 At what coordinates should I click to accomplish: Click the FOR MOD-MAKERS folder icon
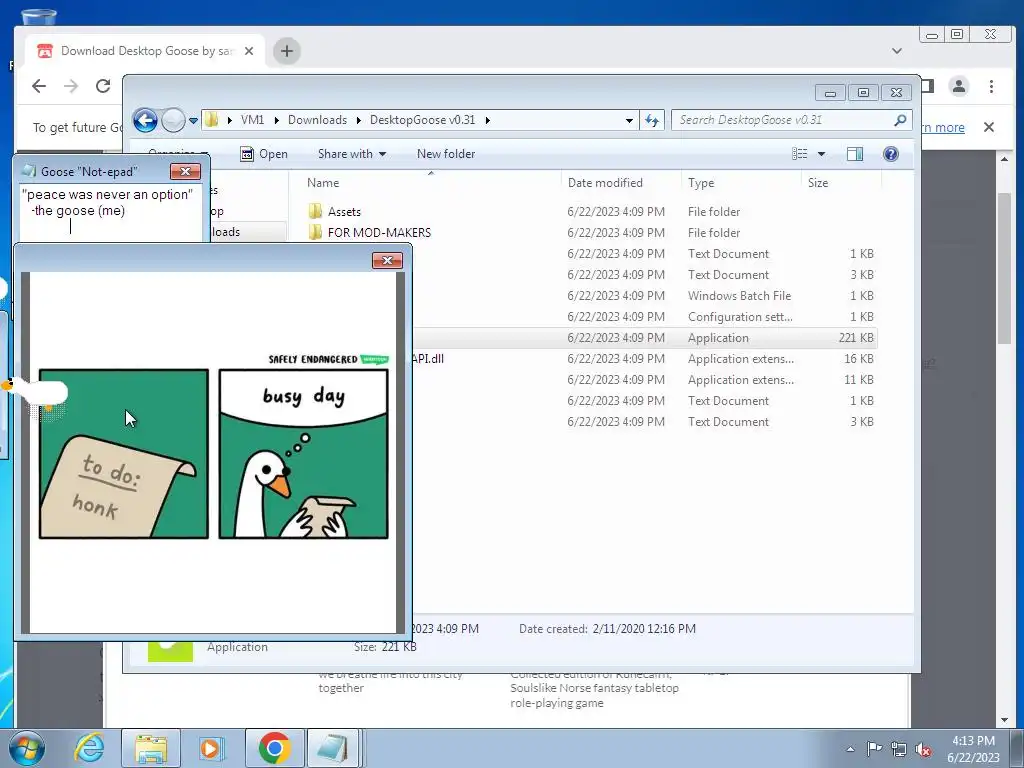[315, 232]
